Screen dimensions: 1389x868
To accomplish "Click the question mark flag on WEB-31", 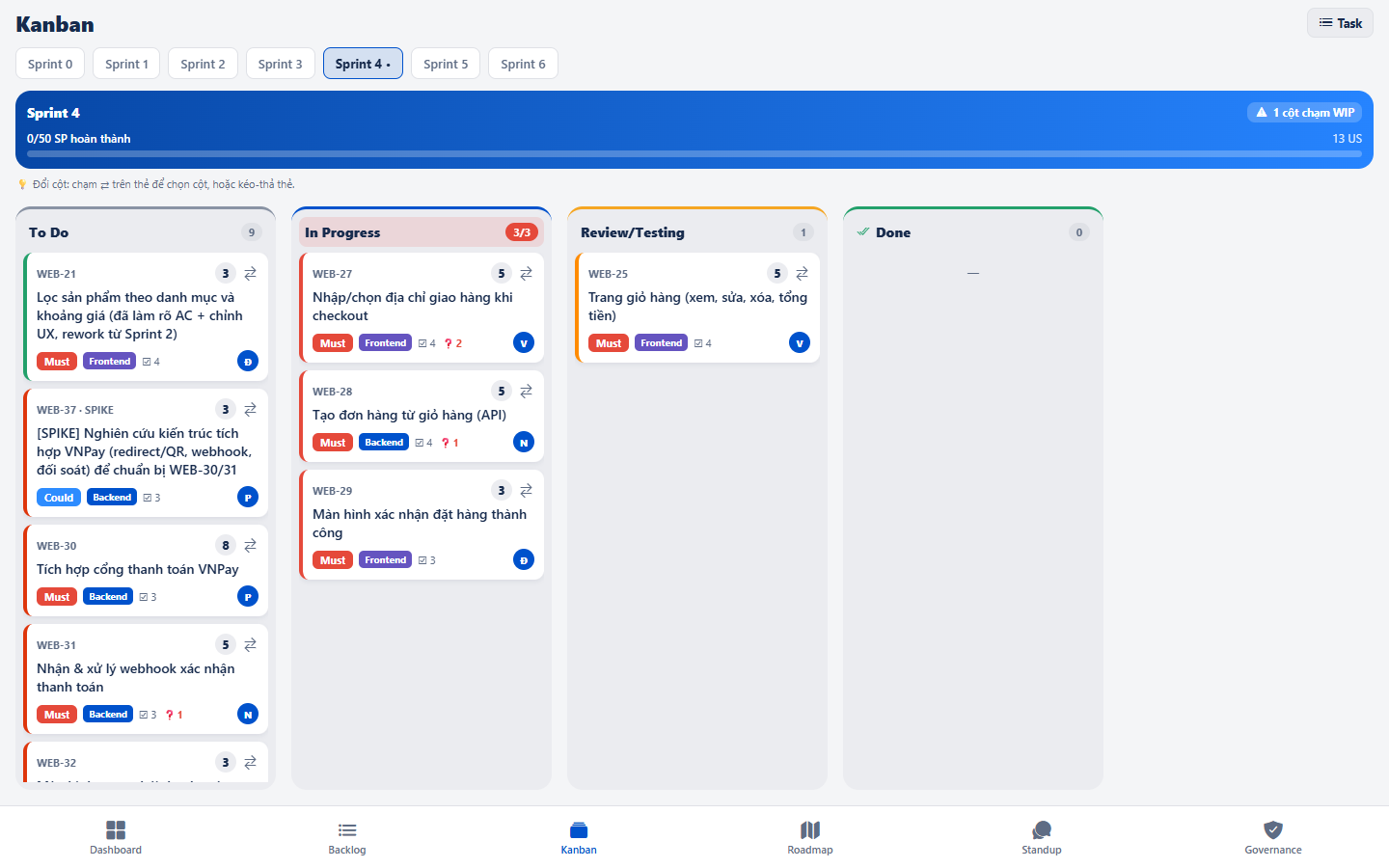I will (x=174, y=715).
